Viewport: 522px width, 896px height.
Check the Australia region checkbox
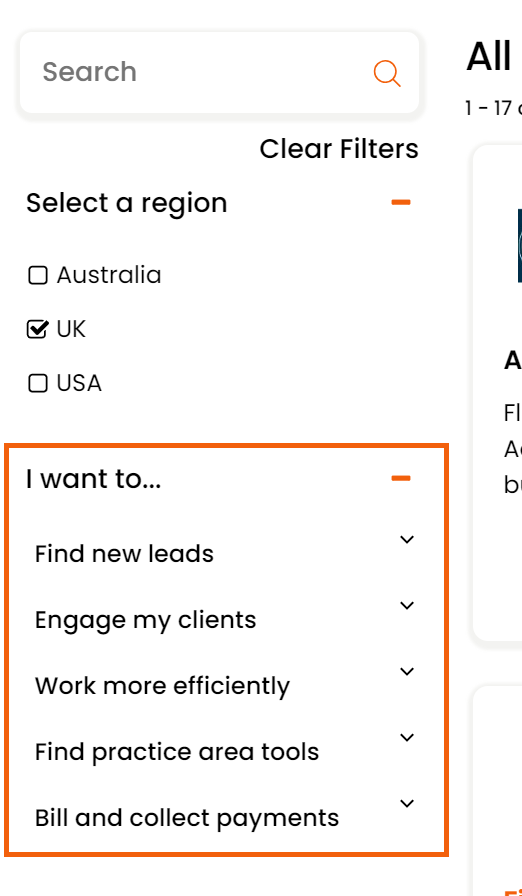click(38, 275)
